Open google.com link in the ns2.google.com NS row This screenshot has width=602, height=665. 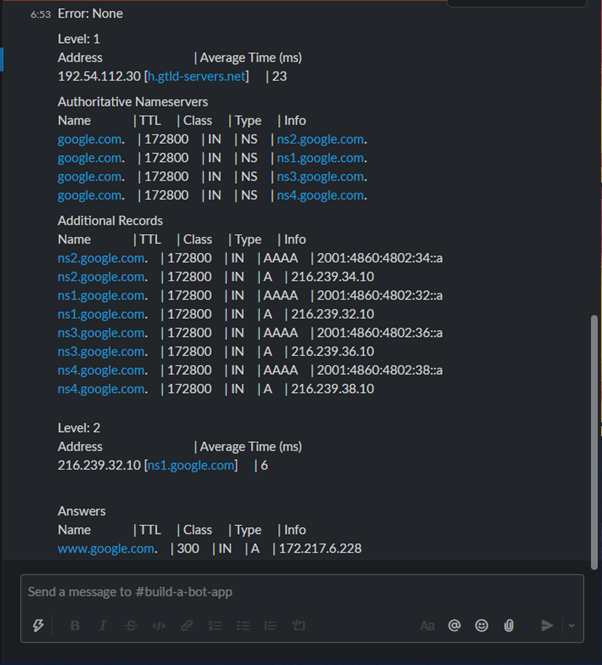click(90, 139)
